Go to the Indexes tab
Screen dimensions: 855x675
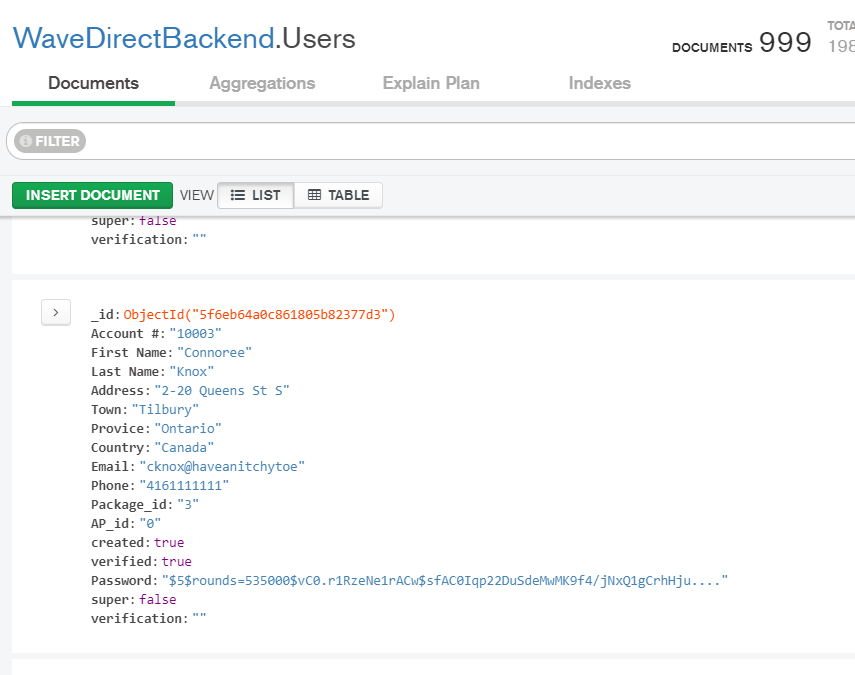[x=599, y=83]
